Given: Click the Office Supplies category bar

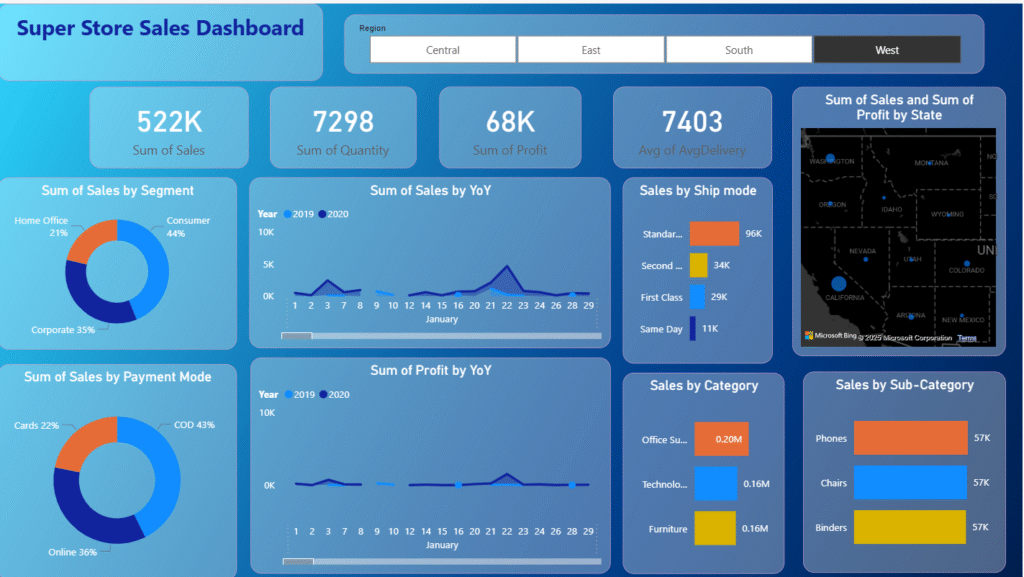Looking at the screenshot, I should [x=720, y=439].
